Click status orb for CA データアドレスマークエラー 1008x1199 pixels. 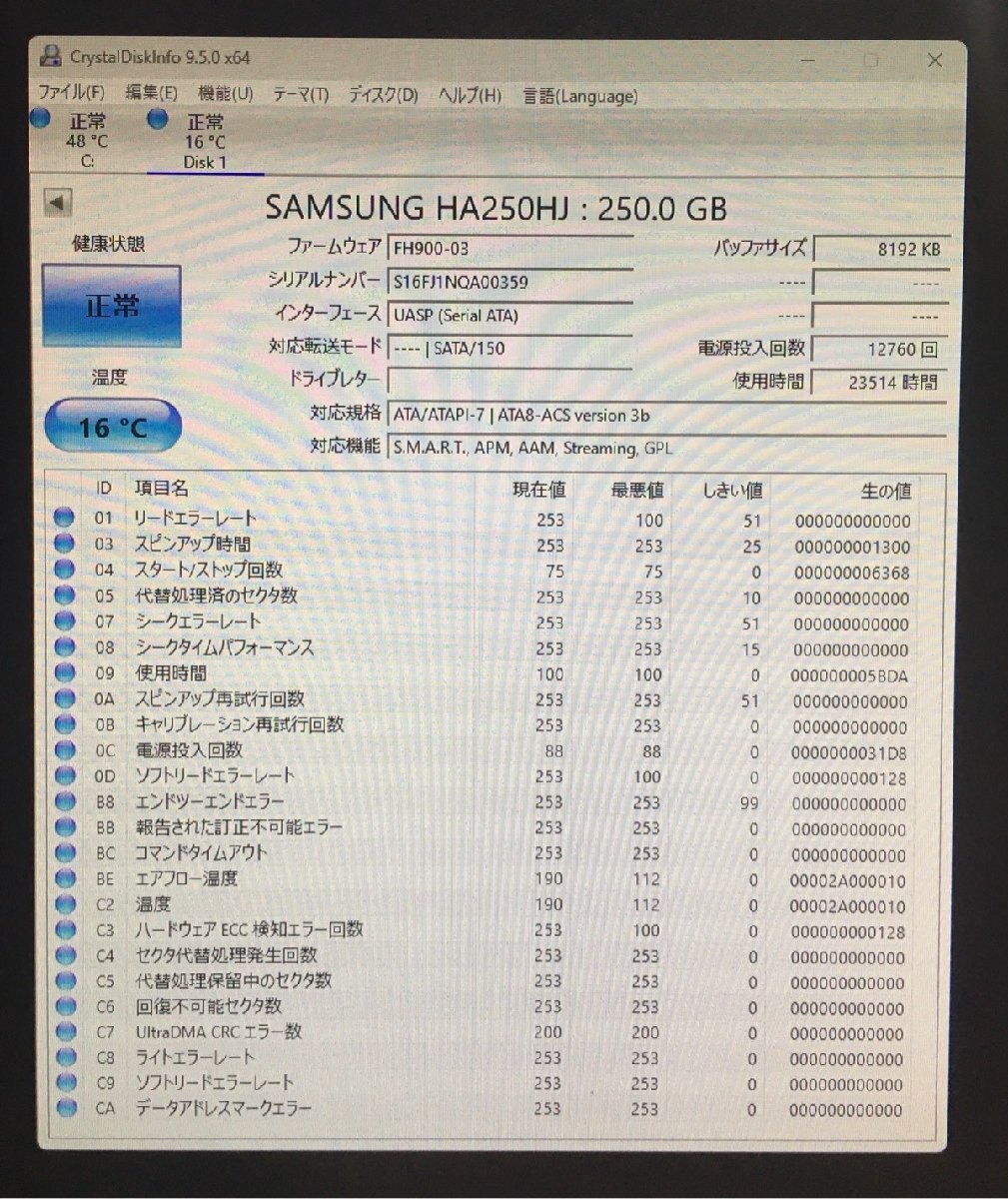point(66,1108)
